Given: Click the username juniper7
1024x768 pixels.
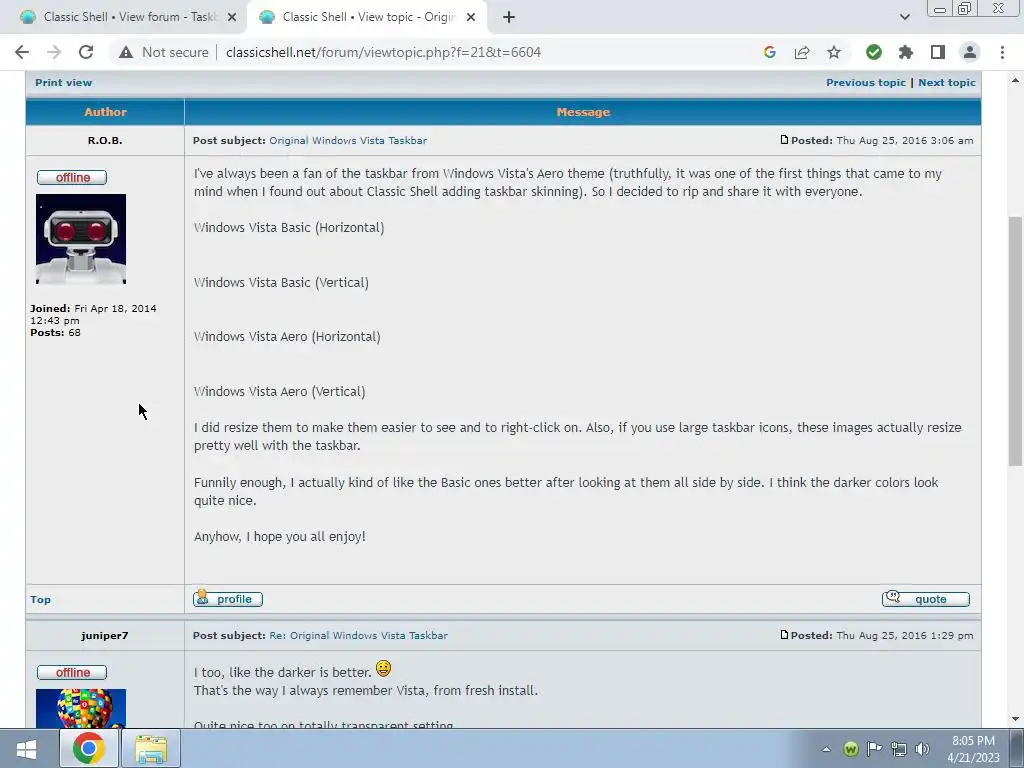Looking at the screenshot, I should pos(104,635).
